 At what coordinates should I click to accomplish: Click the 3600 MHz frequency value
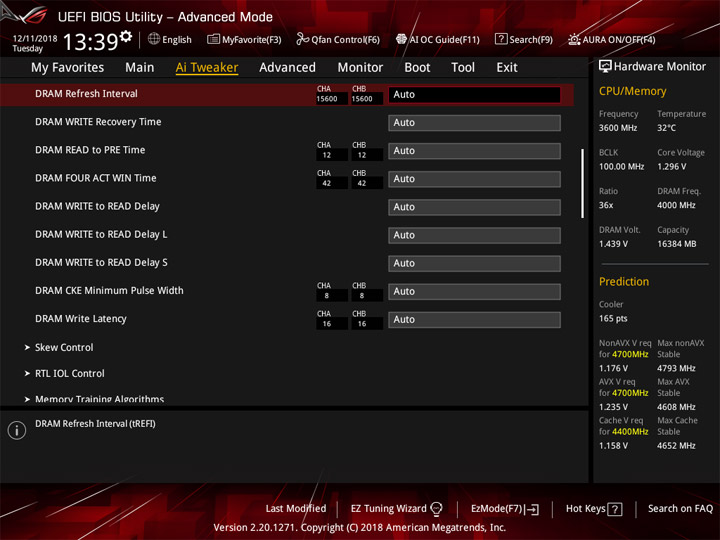coord(618,128)
